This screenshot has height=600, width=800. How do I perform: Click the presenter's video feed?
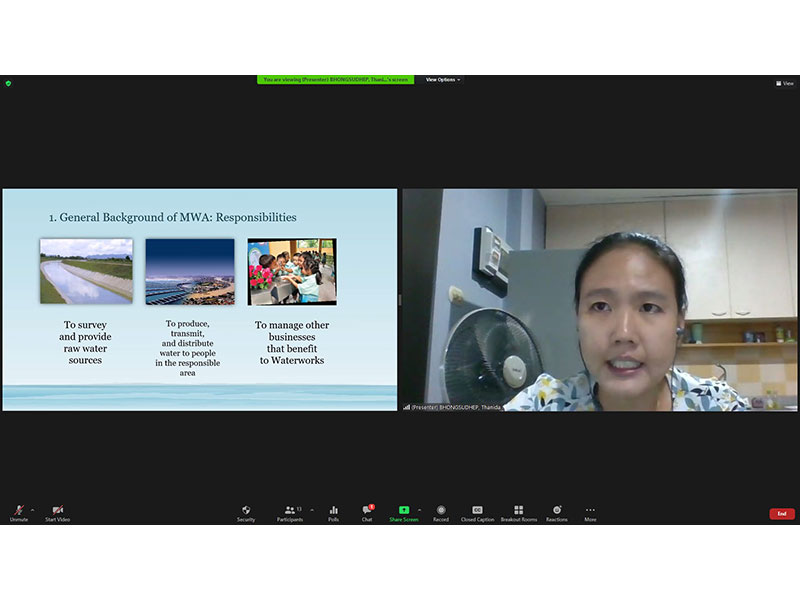[x=600, y=300]
